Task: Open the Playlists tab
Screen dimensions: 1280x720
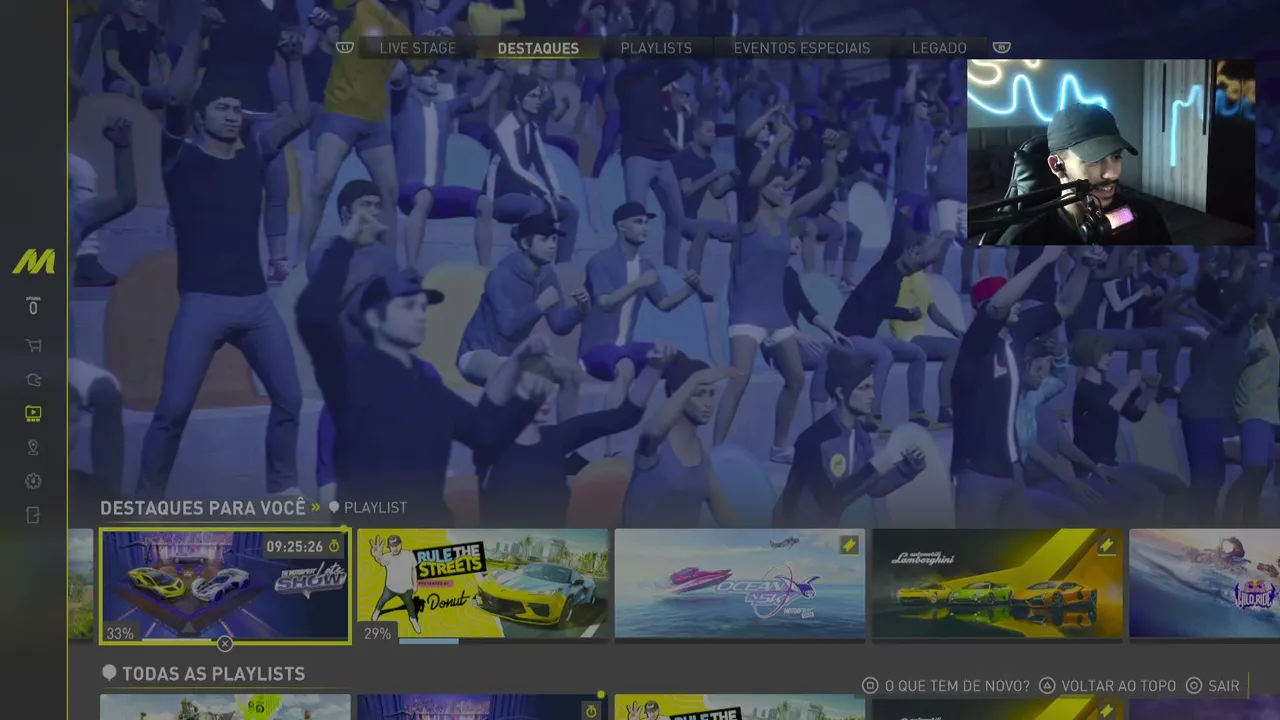Action: point(656,48)
